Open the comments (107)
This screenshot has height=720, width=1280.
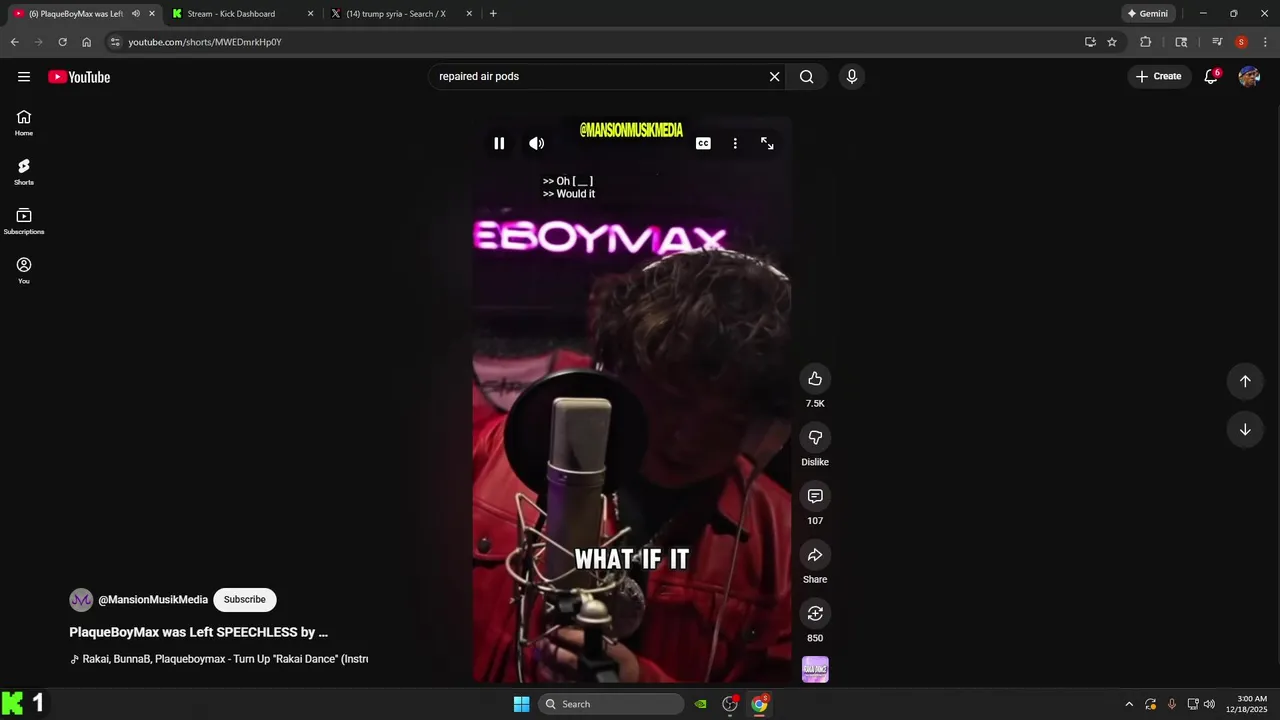[815, 496]
